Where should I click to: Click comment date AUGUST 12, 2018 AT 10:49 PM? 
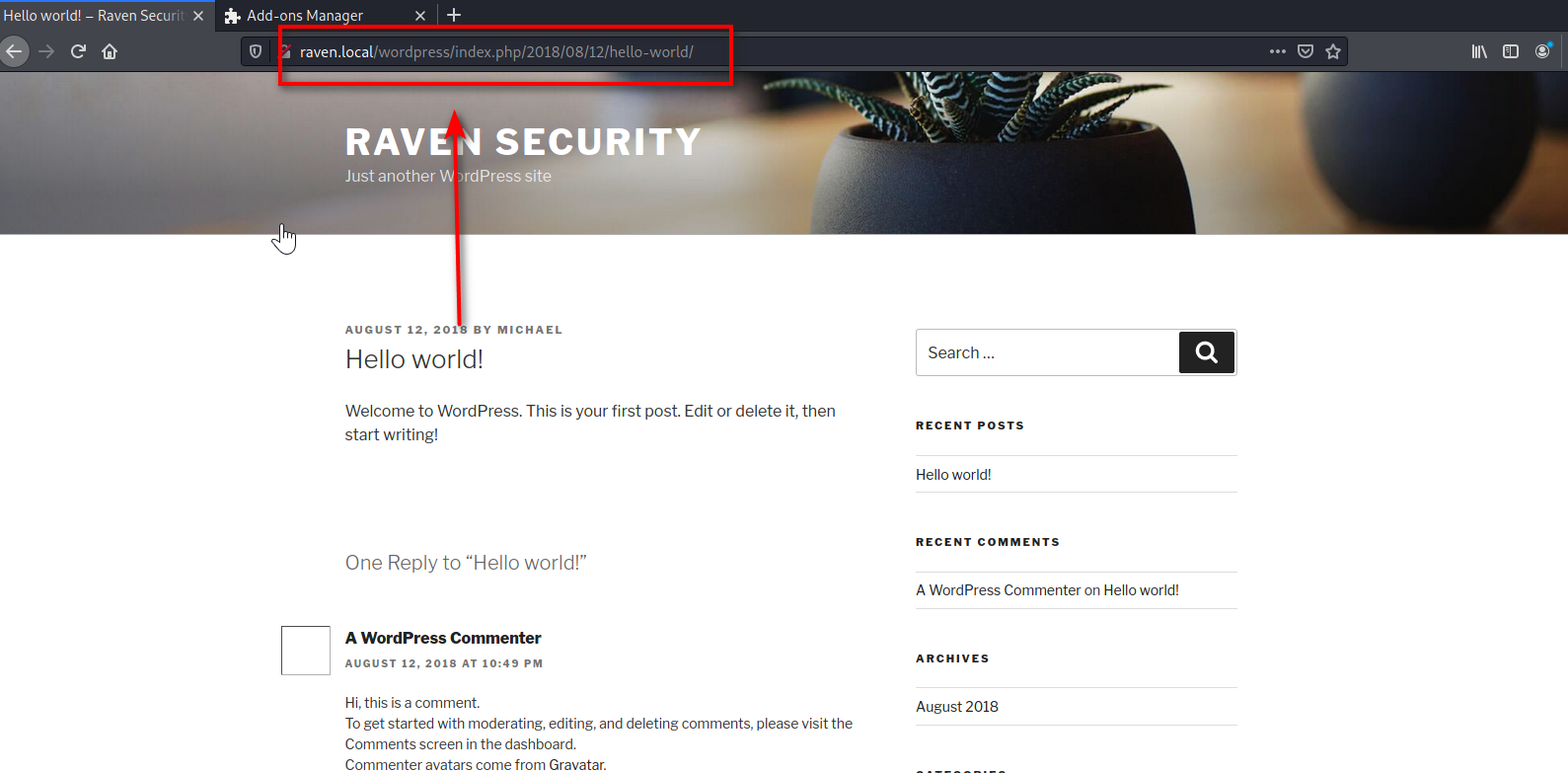(x=444, y=663)
